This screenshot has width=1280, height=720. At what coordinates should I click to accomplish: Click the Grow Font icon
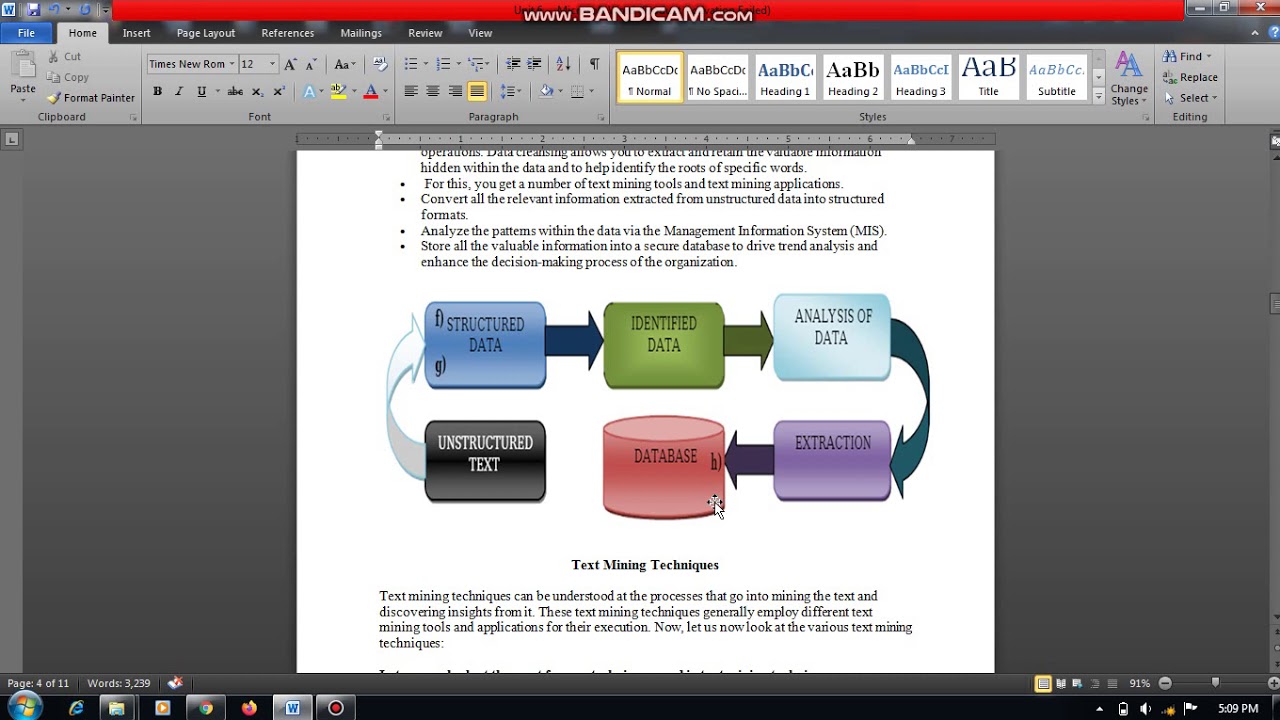(x=290, y=64)
